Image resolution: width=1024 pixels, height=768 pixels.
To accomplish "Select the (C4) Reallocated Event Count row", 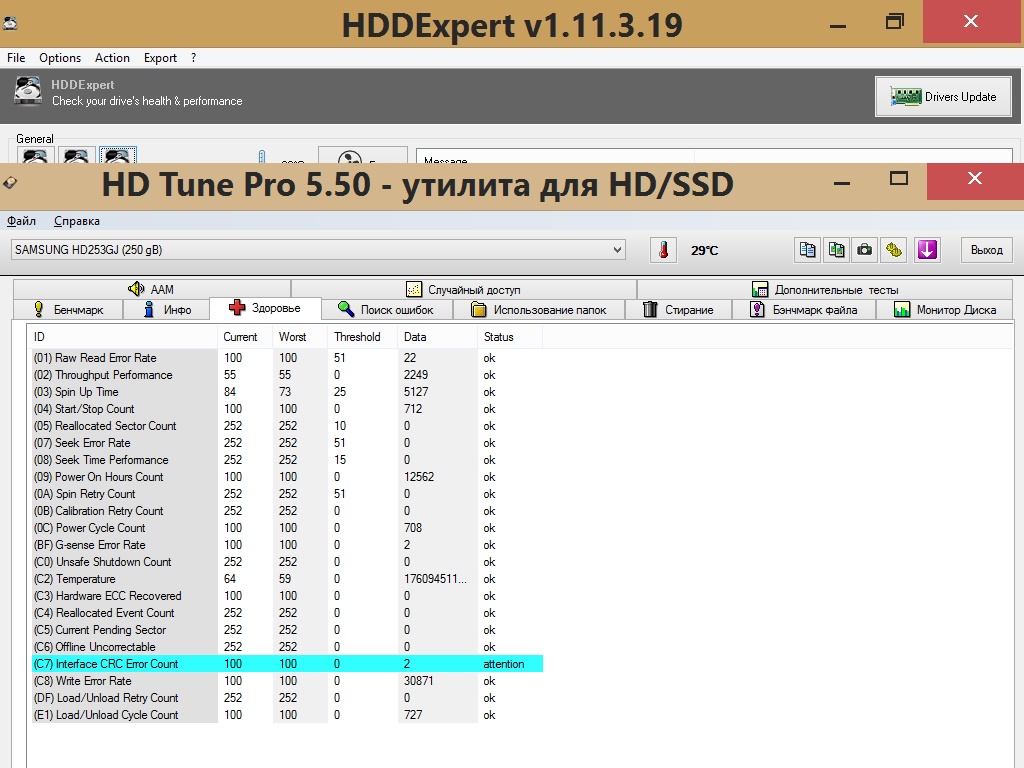I will click(287, 613).
